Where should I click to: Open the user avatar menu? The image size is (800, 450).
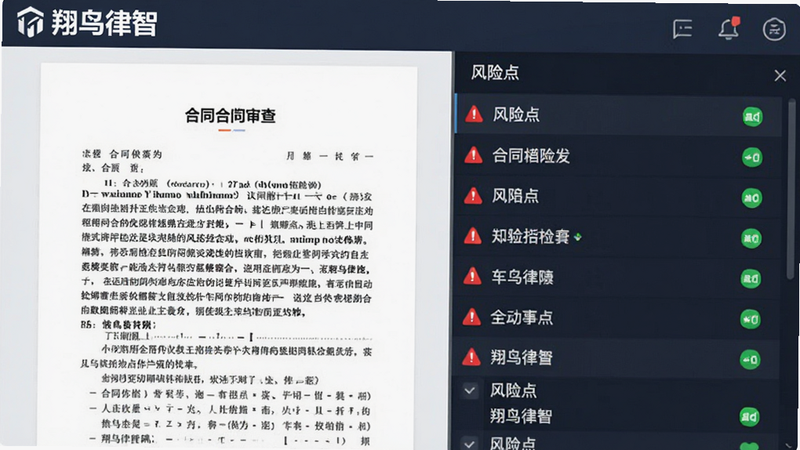tap(774, 29)
